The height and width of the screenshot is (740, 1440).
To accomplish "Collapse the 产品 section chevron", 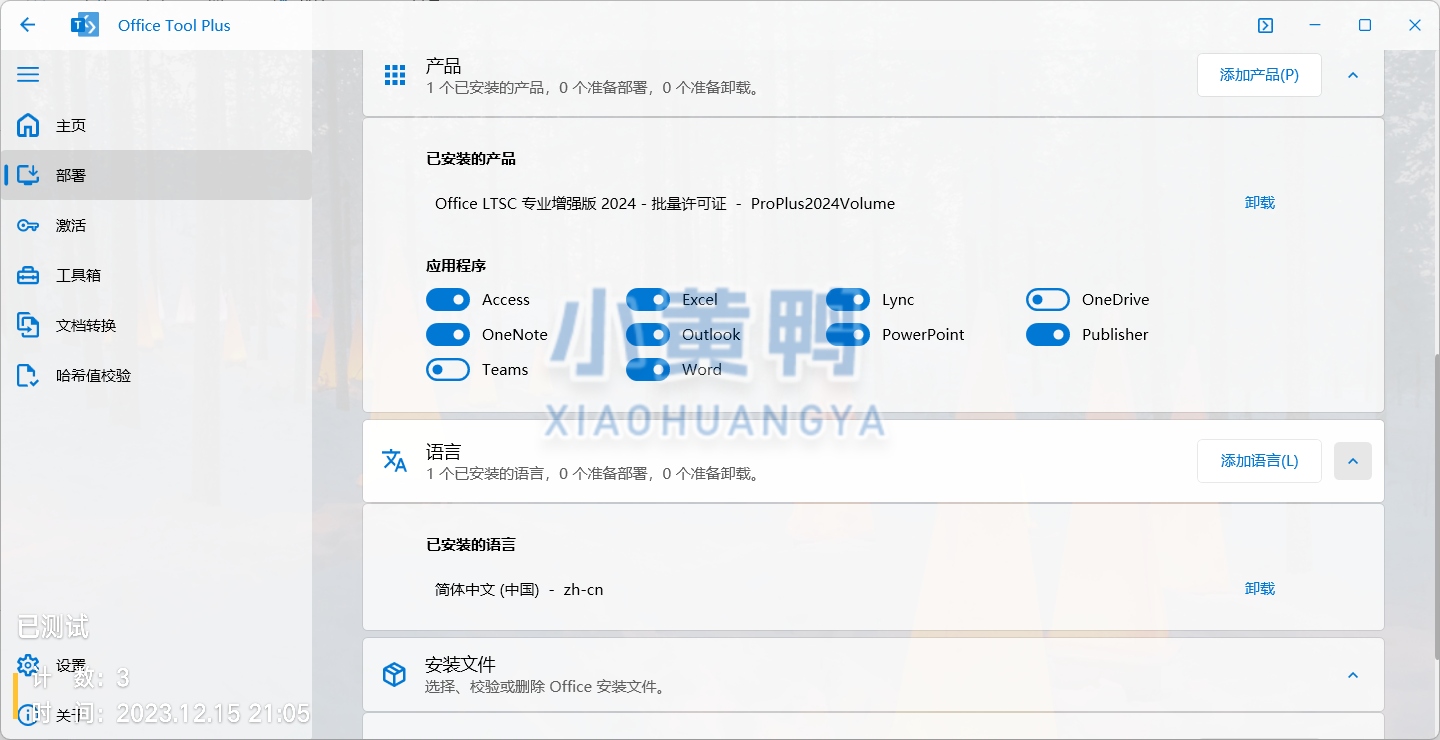I will [1353, 75].
